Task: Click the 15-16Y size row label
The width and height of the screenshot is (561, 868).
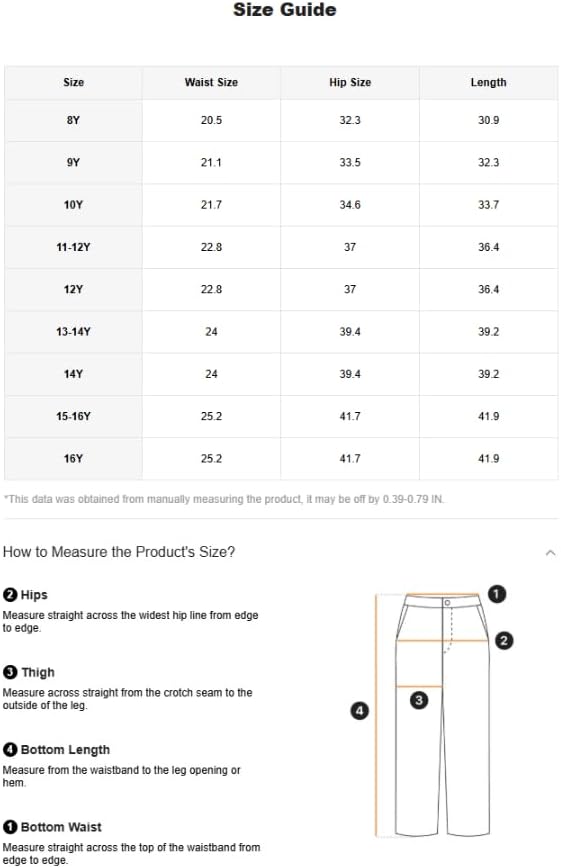Action: 73,416
